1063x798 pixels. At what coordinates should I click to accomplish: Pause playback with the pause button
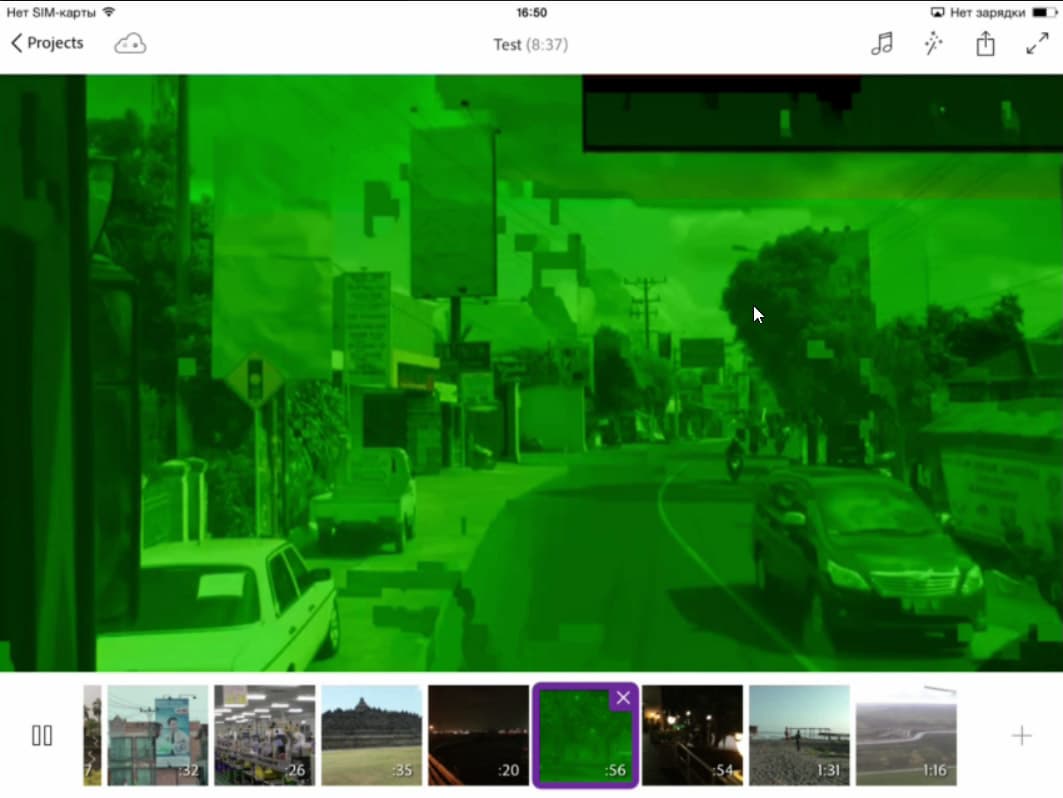pyautogui.click(x=42, y=735)
